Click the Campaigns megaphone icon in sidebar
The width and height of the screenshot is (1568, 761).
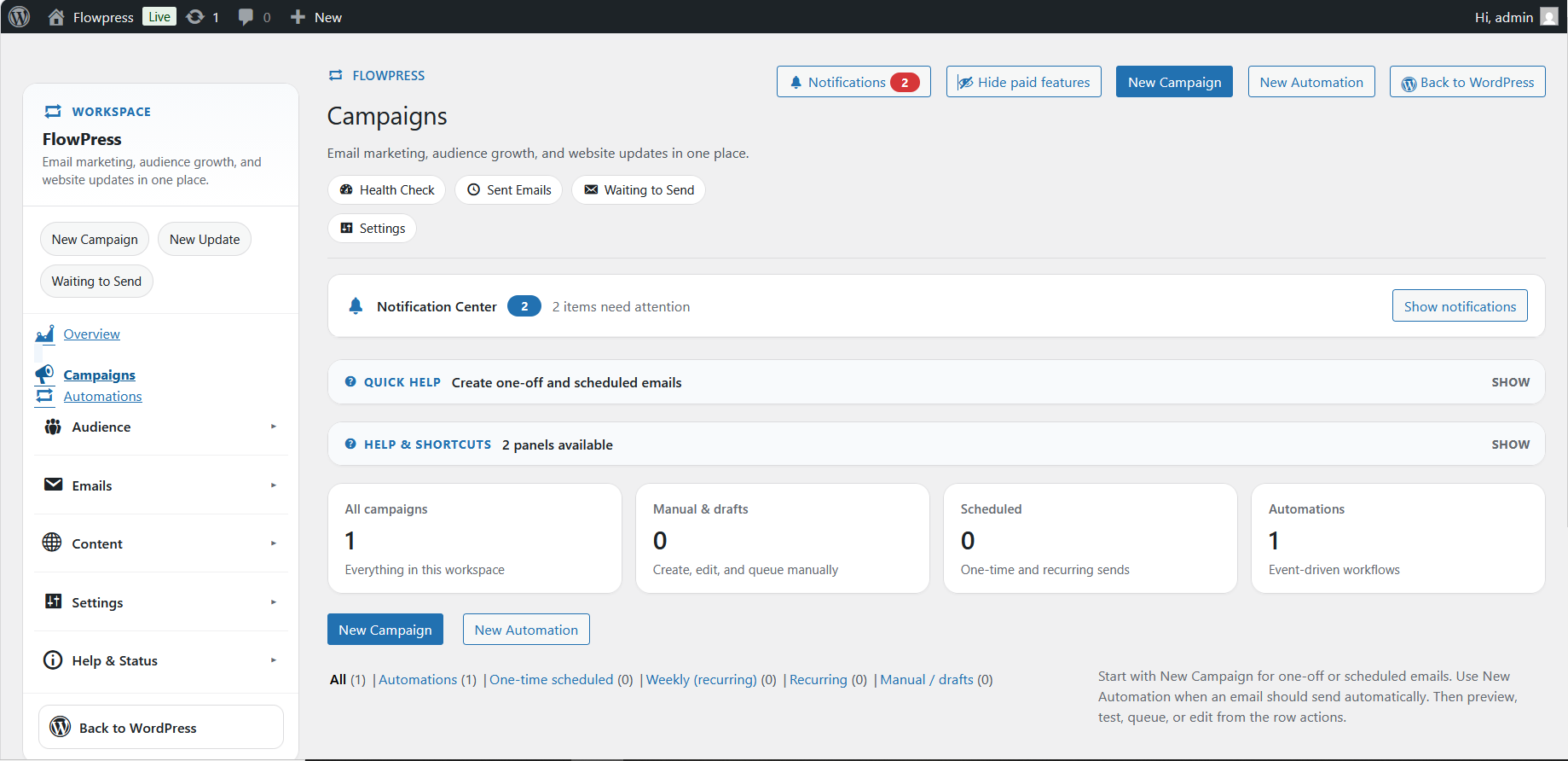[x=45, y=375]
